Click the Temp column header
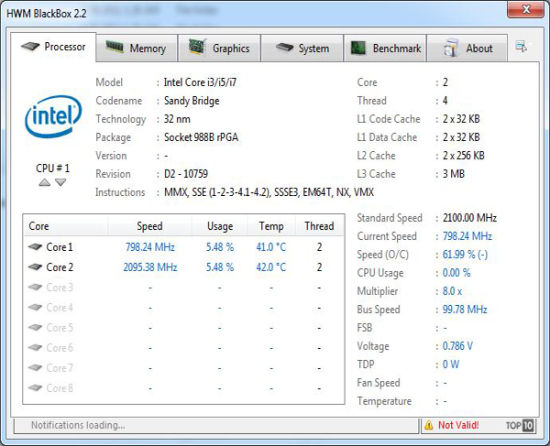The height and width of the screenshot is (446, 550). click(x=271, y=226)
